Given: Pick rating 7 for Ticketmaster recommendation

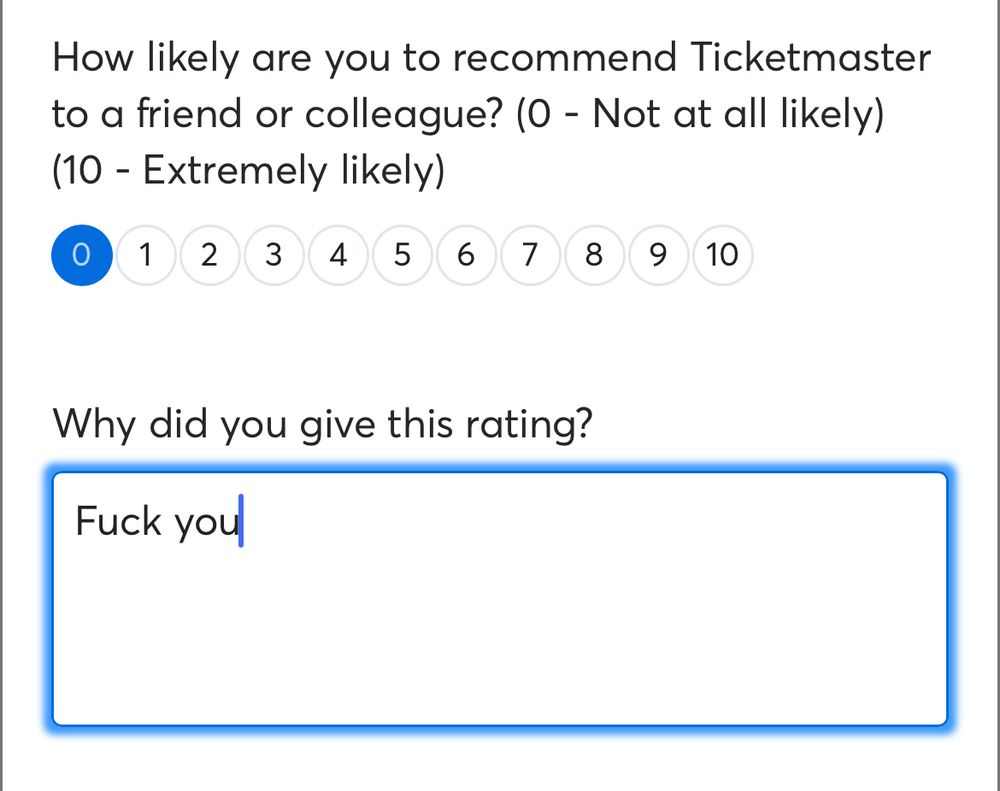Looking at the screenshot, I should point(529,255).
